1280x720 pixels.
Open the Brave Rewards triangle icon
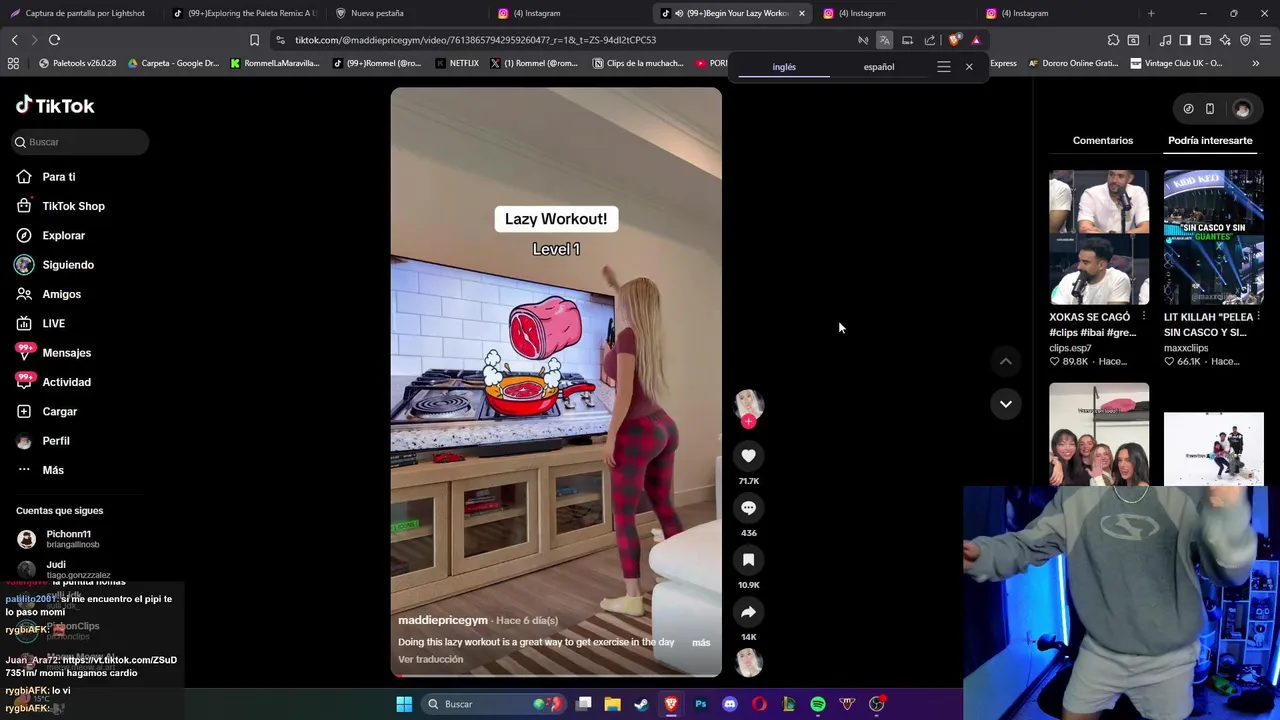[x=976, y=40]
